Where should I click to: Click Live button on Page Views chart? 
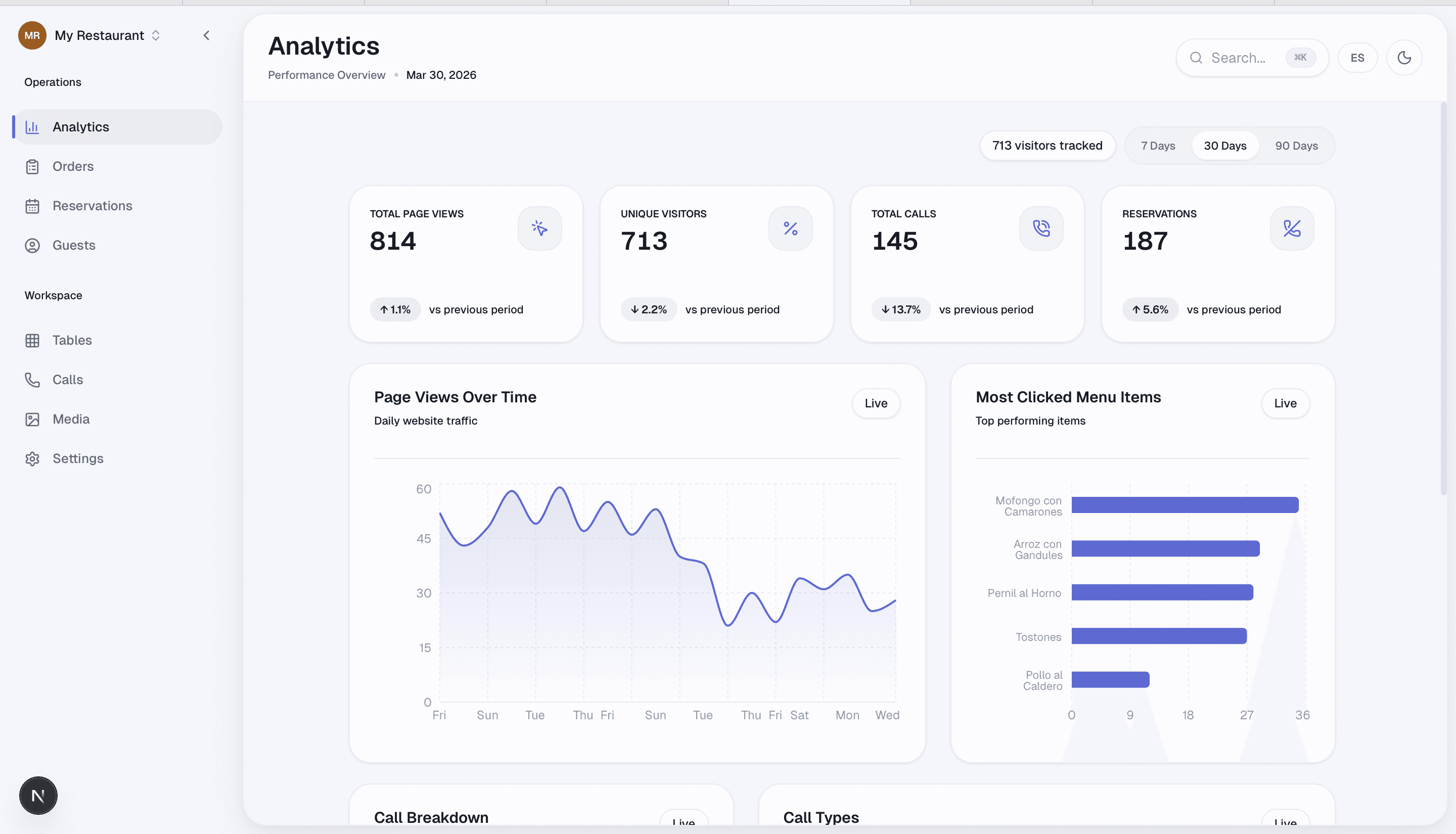(875, 403)
